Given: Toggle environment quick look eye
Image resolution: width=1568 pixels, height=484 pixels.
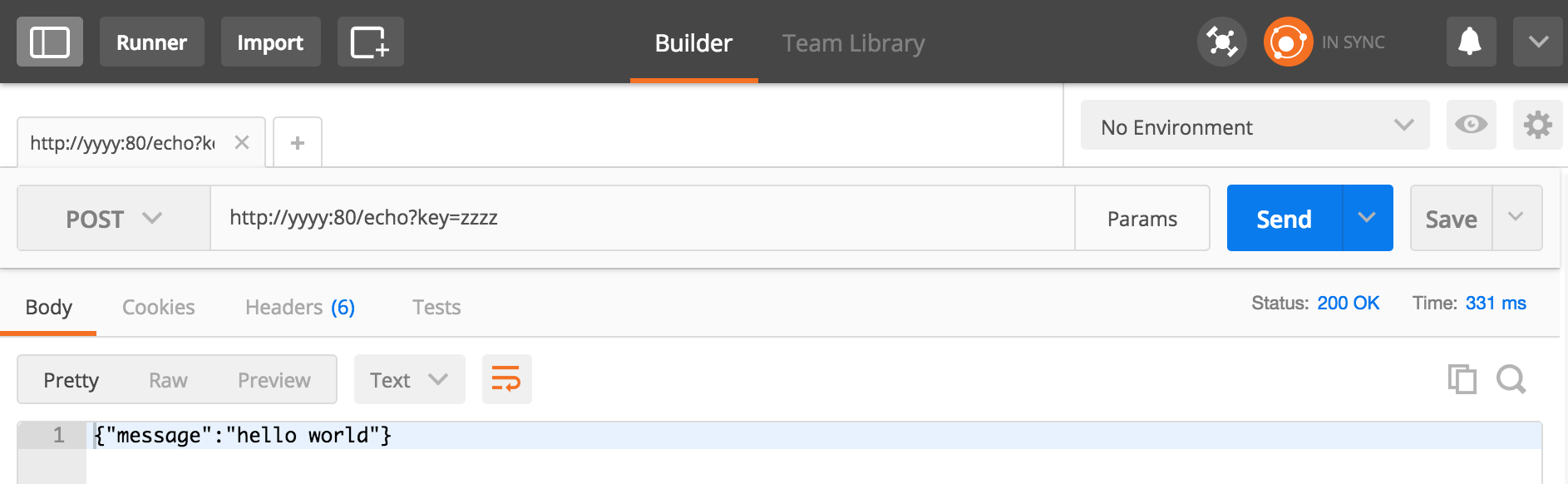Looking at the screenshot, I should pos(1471,125).
